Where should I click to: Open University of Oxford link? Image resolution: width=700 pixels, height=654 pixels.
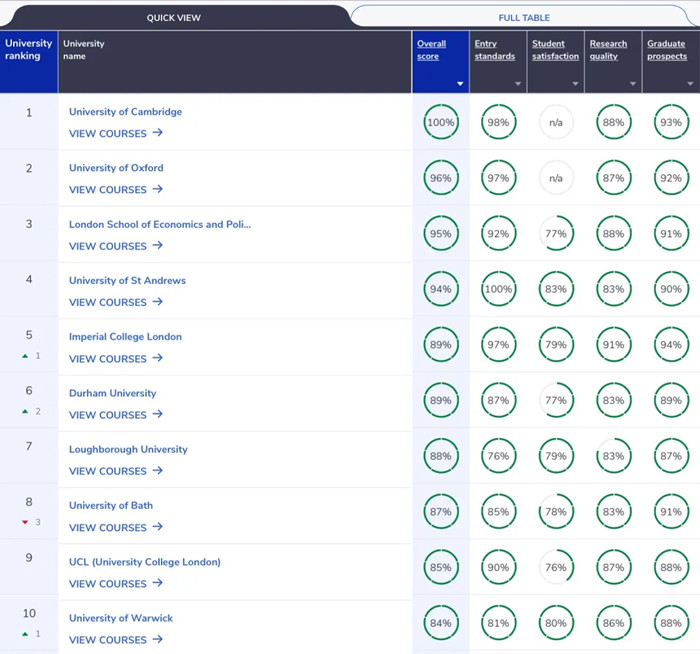tap(116, 168)
